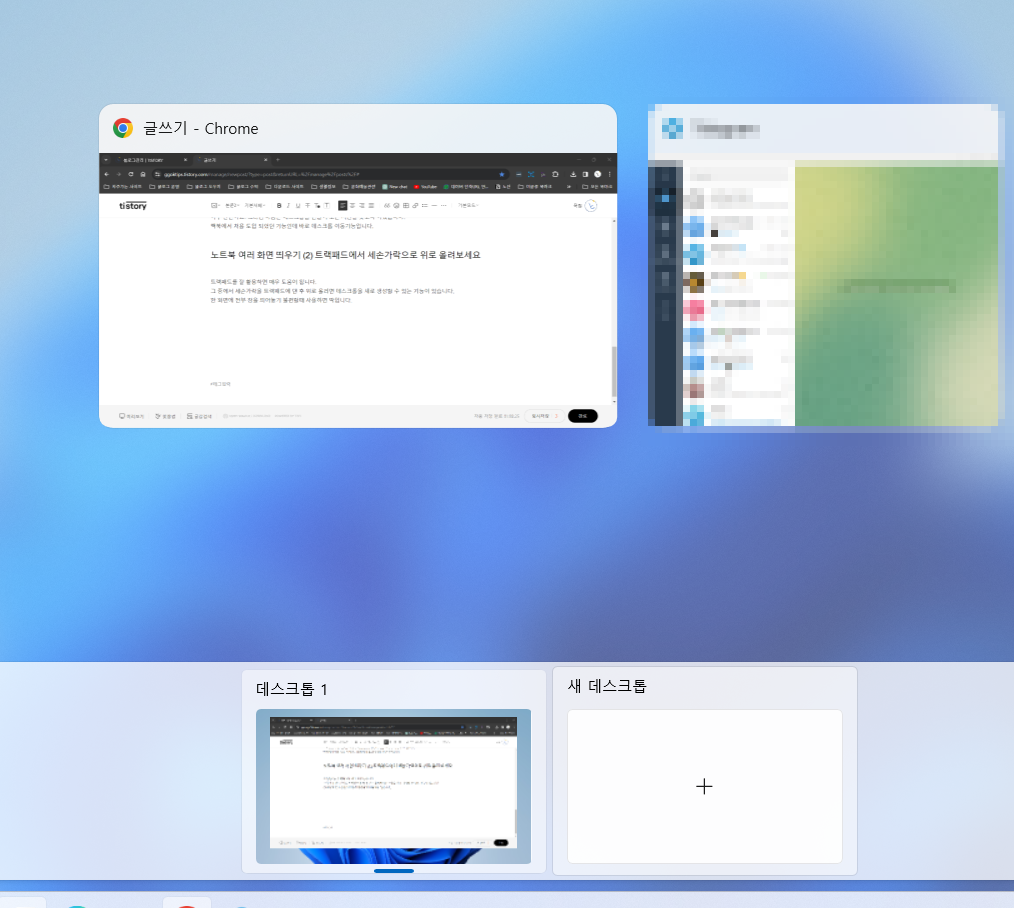Switch to the 데스크톱 1 desktop thumbnail
The width and height of the screenshot is (1014, 908).
[393, 786]
